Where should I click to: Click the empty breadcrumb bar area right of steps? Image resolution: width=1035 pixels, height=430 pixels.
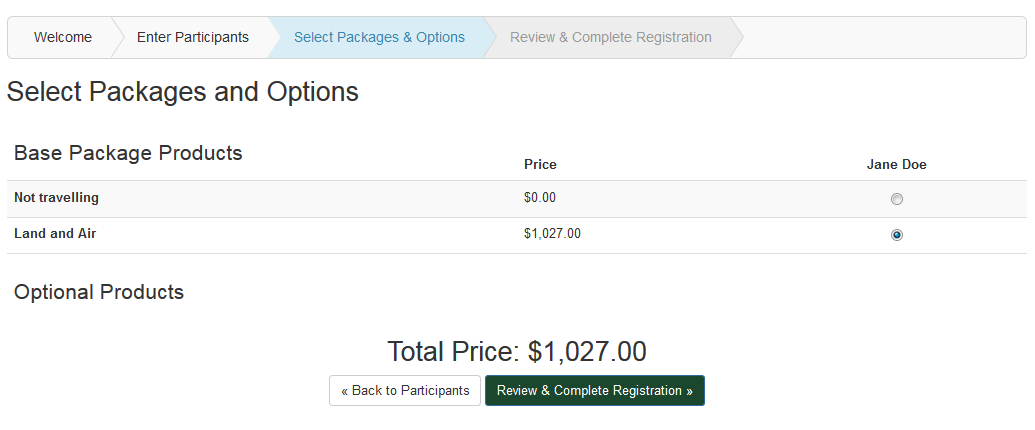pos(885,38)
